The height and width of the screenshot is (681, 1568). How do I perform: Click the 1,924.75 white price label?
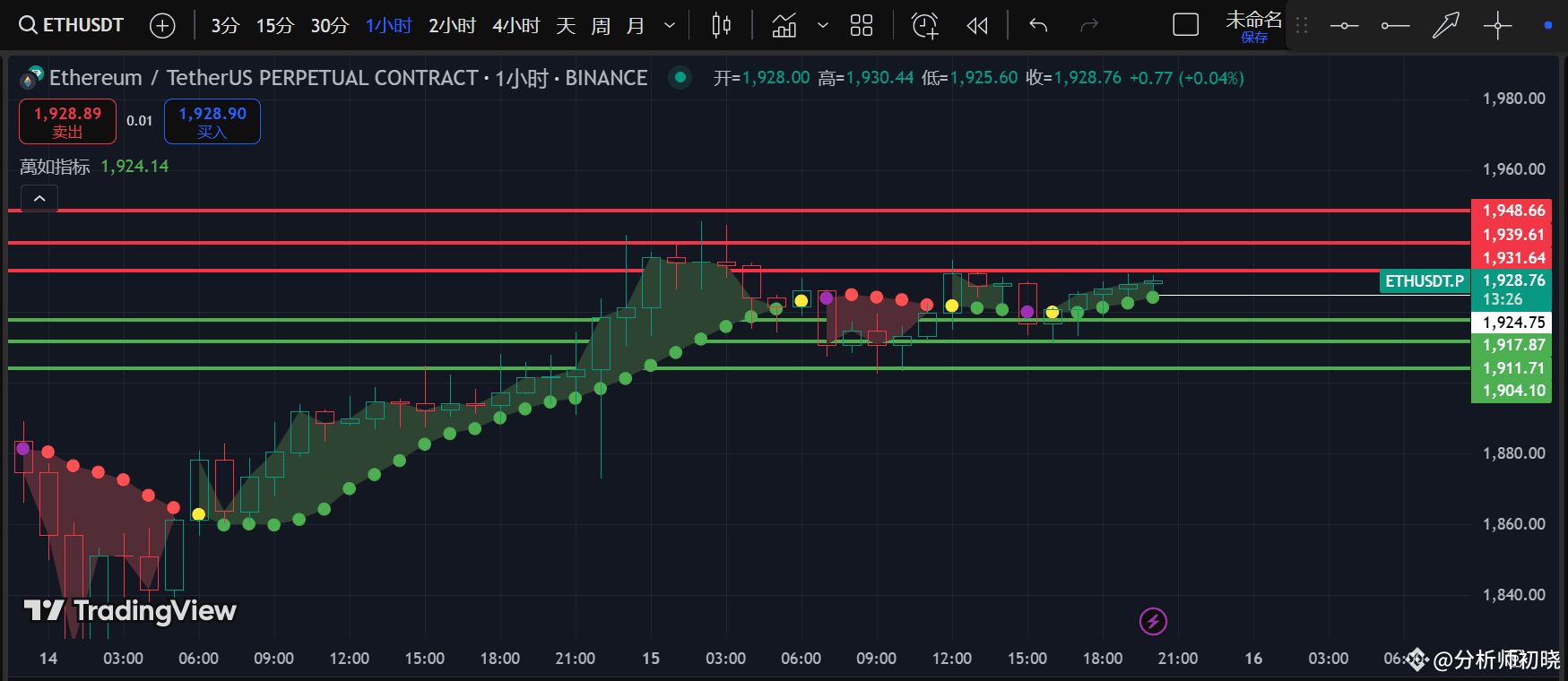click(1512, 323)
